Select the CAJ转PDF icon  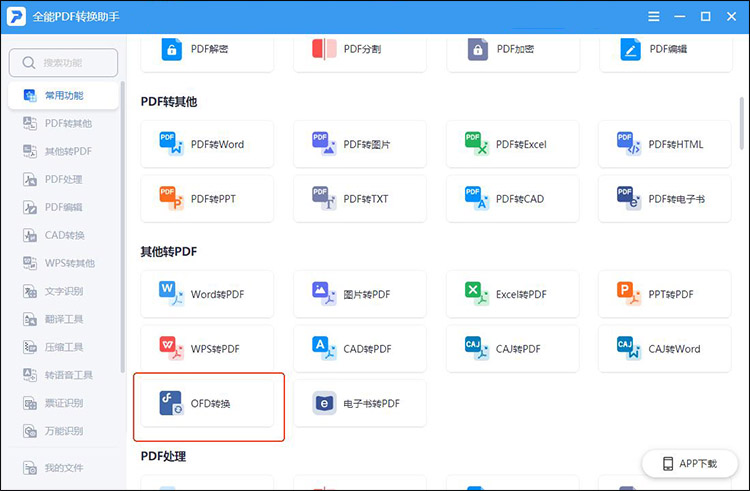pyautogui.click(x=476, y=348)
